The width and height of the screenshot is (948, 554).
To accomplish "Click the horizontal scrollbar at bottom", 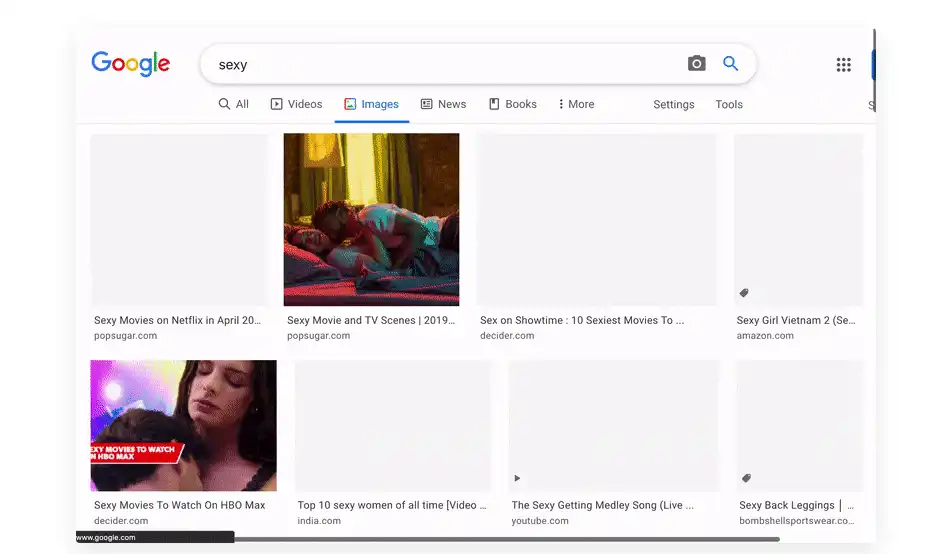I will coord(507,539).
